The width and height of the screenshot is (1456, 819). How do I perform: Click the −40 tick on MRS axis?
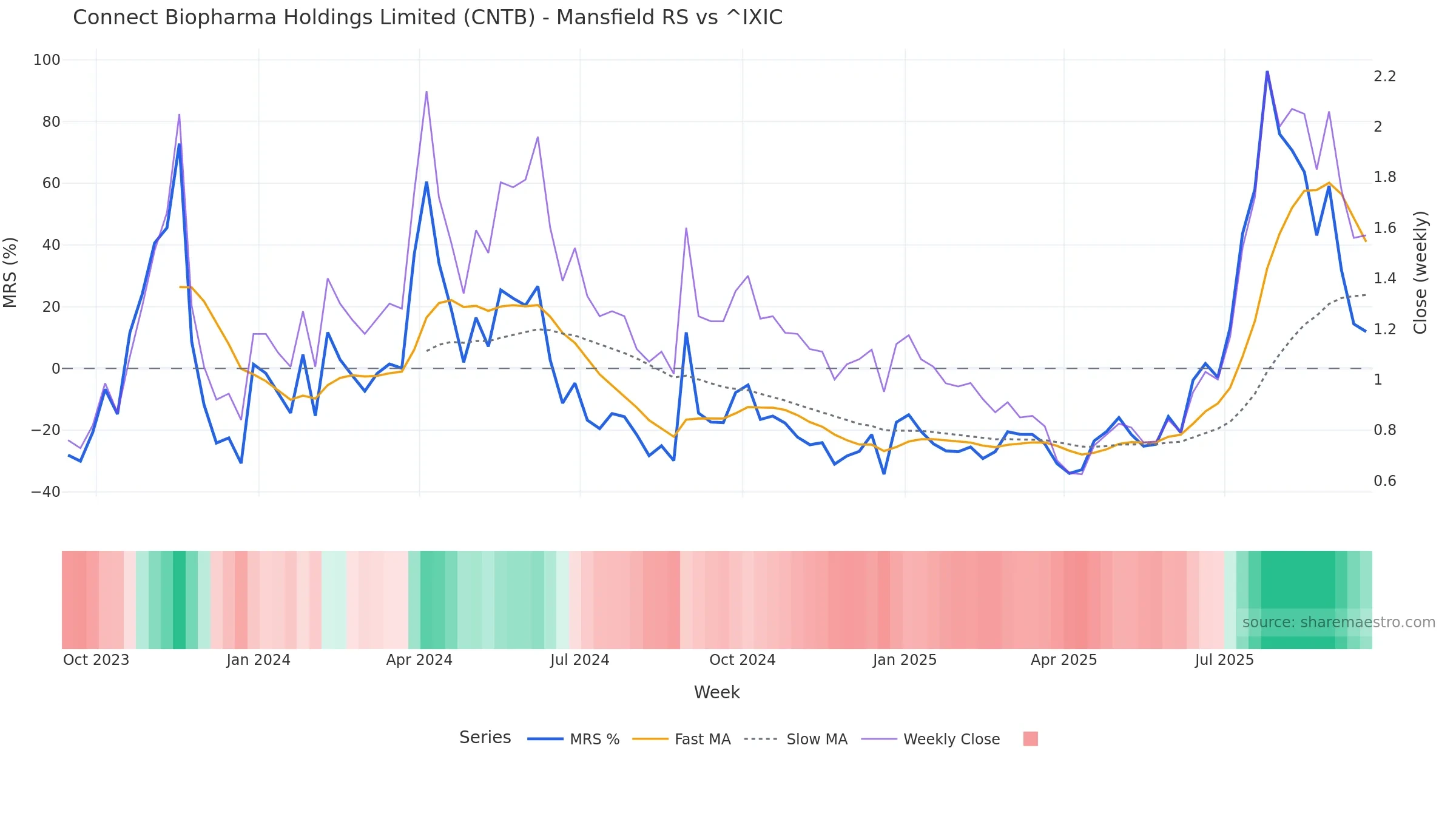45,492
